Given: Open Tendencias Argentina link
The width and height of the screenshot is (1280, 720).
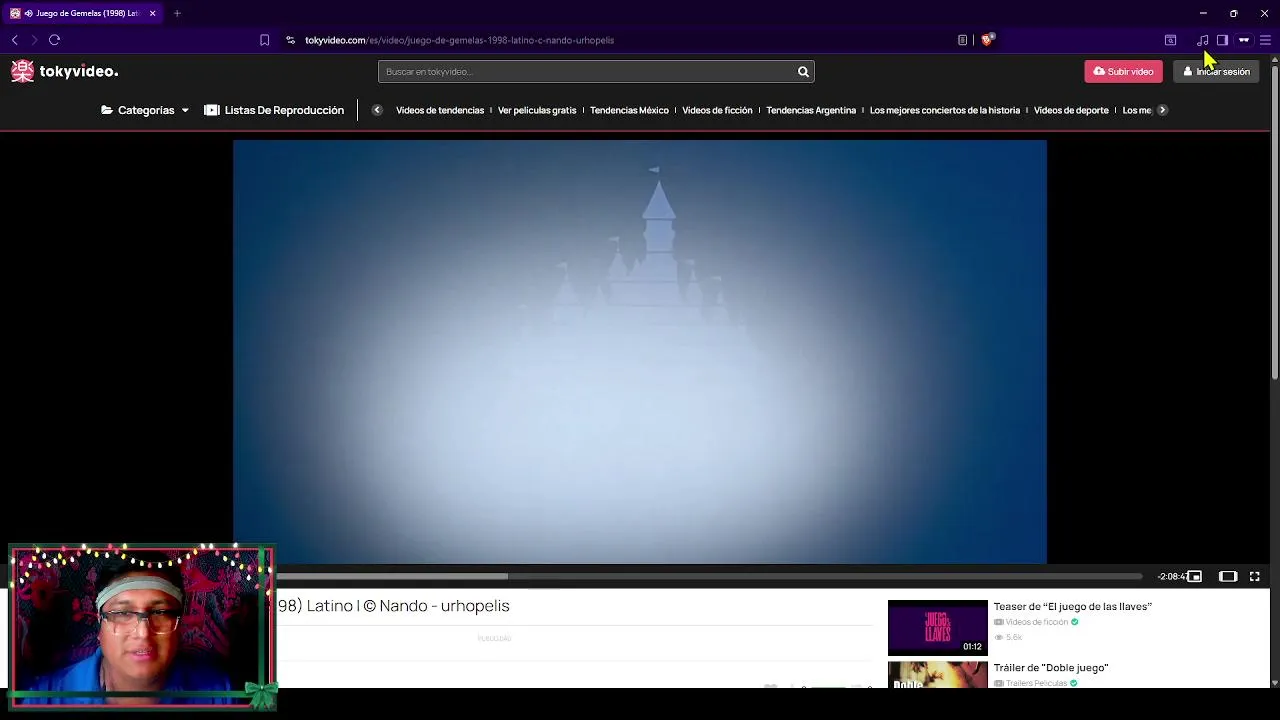Looking at the screenshot, I should tap(811, 110).
